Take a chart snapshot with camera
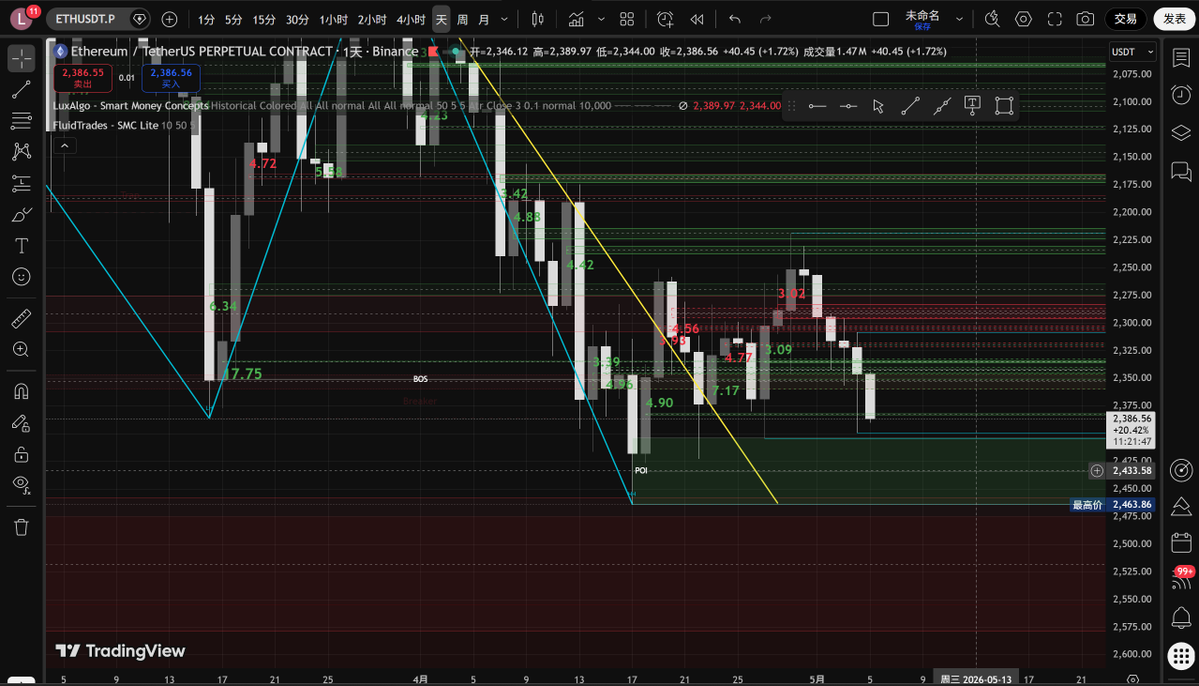 tap(1085, 19)
